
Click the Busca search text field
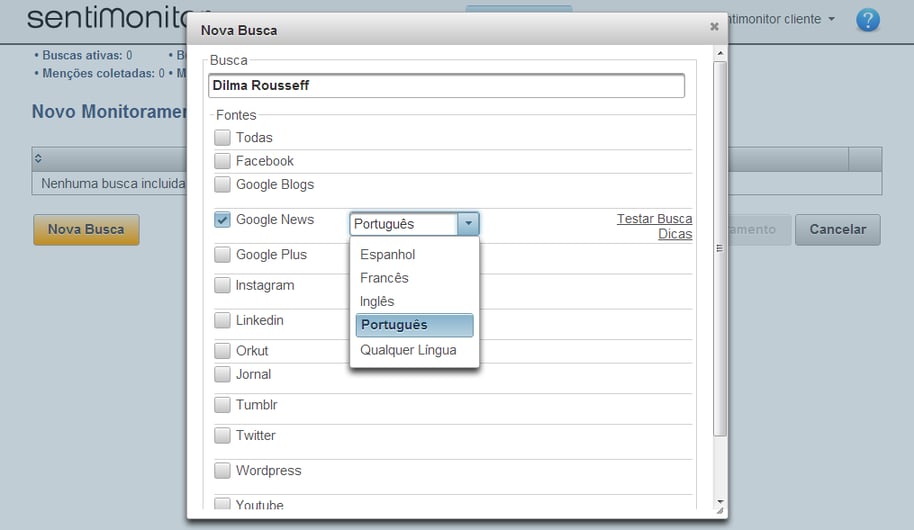pos(447,85)
